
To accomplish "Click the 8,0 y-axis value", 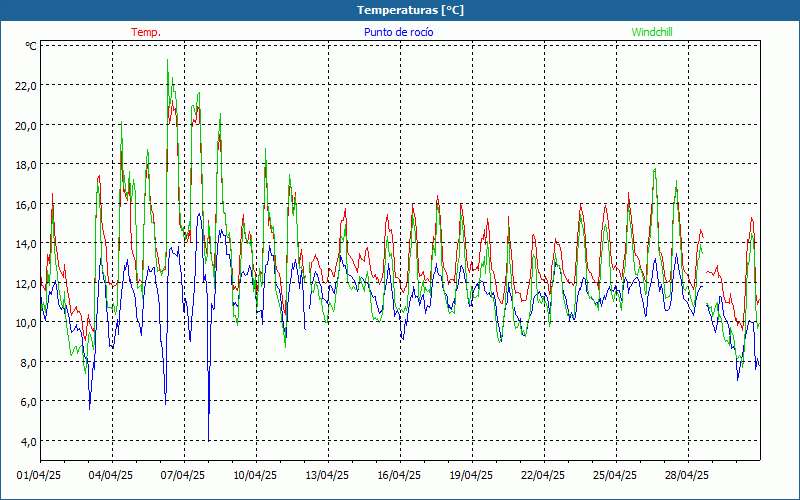I will [29, 363].
